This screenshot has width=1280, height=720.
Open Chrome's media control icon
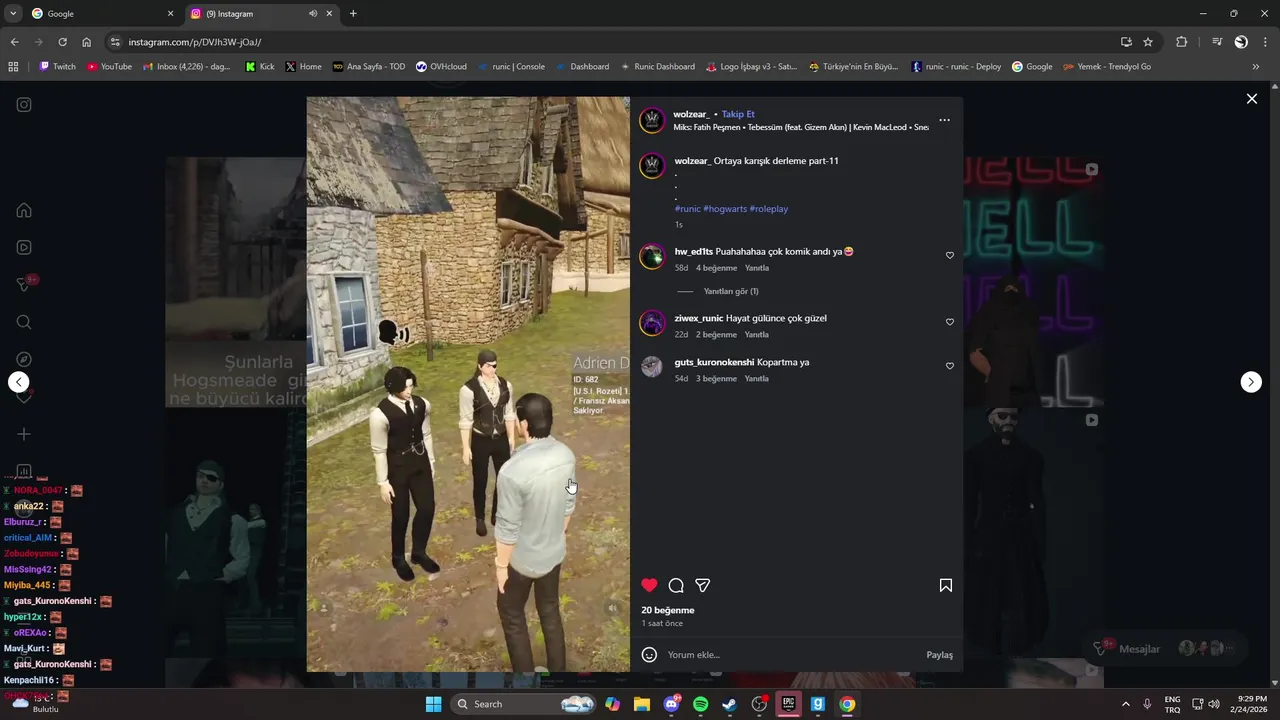click(1217, 42)
